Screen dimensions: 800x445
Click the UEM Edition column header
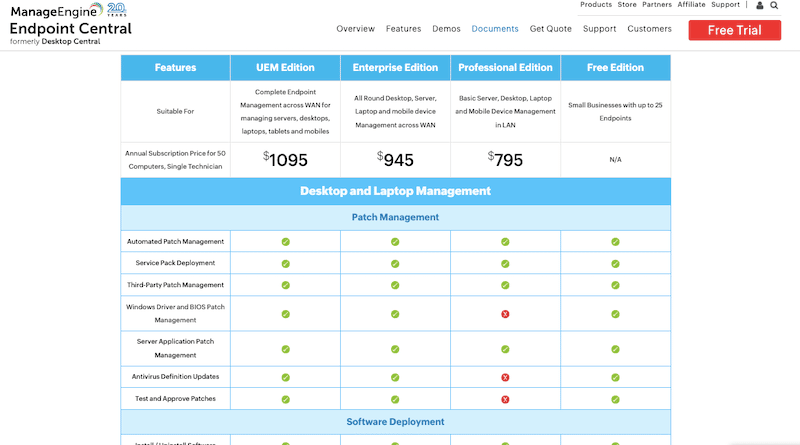coord(285,67)
